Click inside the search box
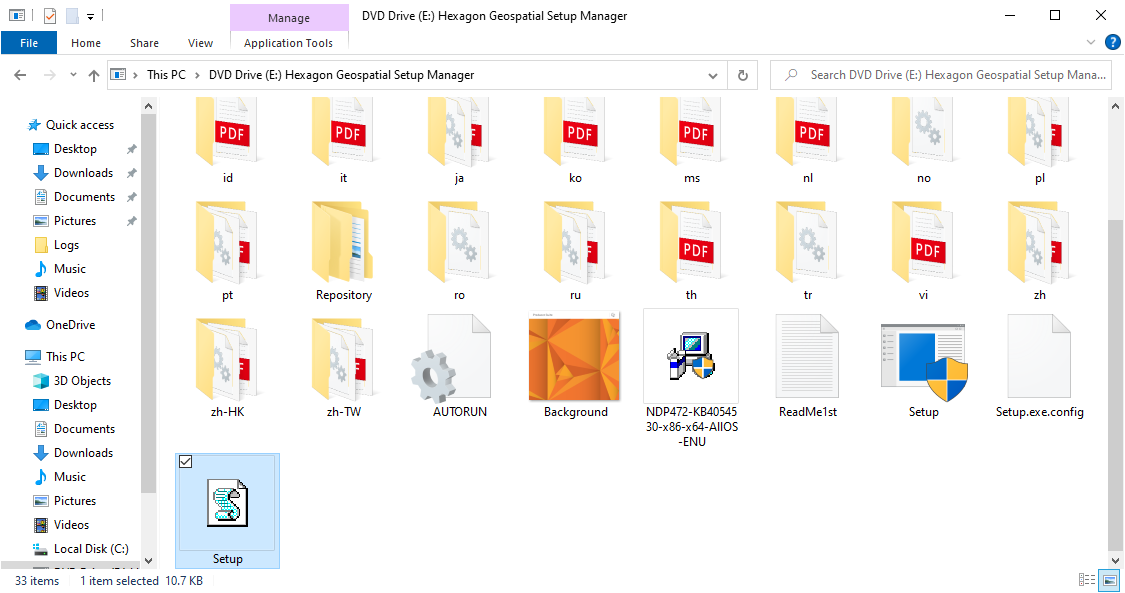This screenshot has height=593, width=1125. [x=940, y=74]
